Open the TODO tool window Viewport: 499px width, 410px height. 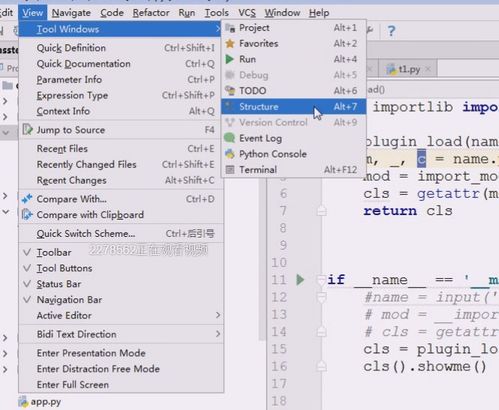tap(293, 91)
